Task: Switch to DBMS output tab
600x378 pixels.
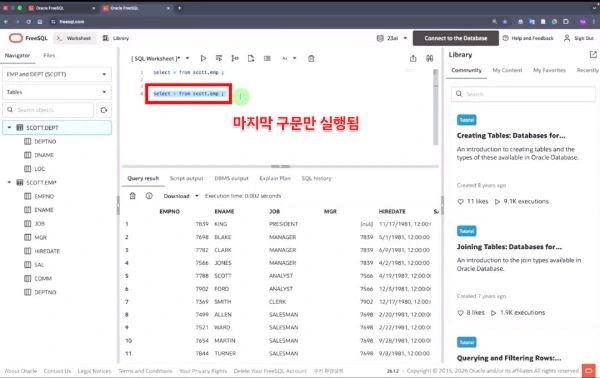Action: click(x=231, y=178)
